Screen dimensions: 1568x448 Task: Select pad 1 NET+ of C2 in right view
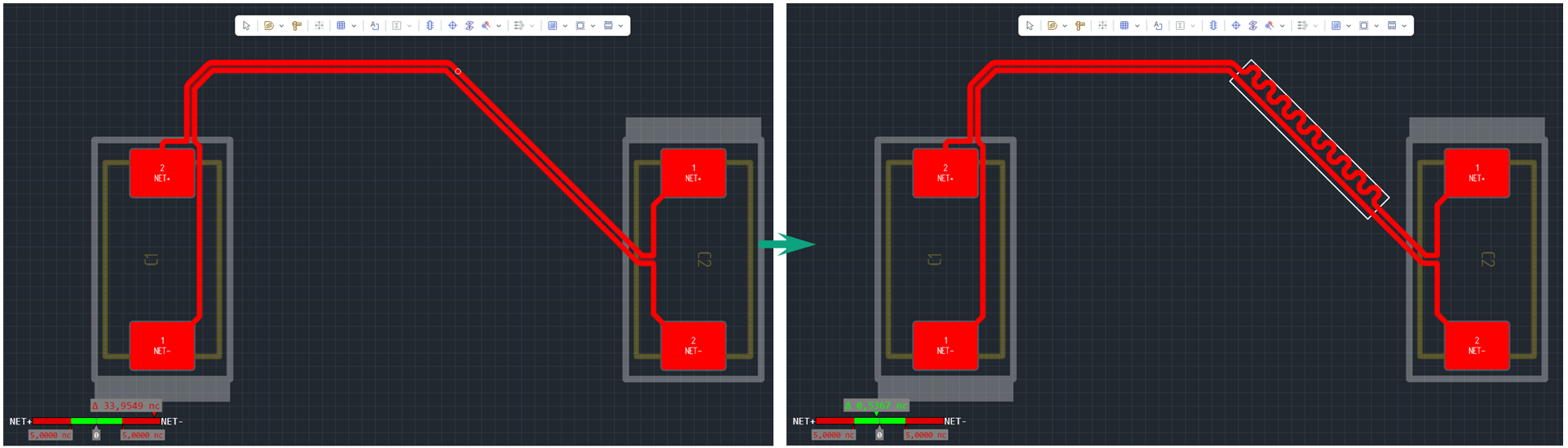pyautogui.click(x=1477, y=173)
